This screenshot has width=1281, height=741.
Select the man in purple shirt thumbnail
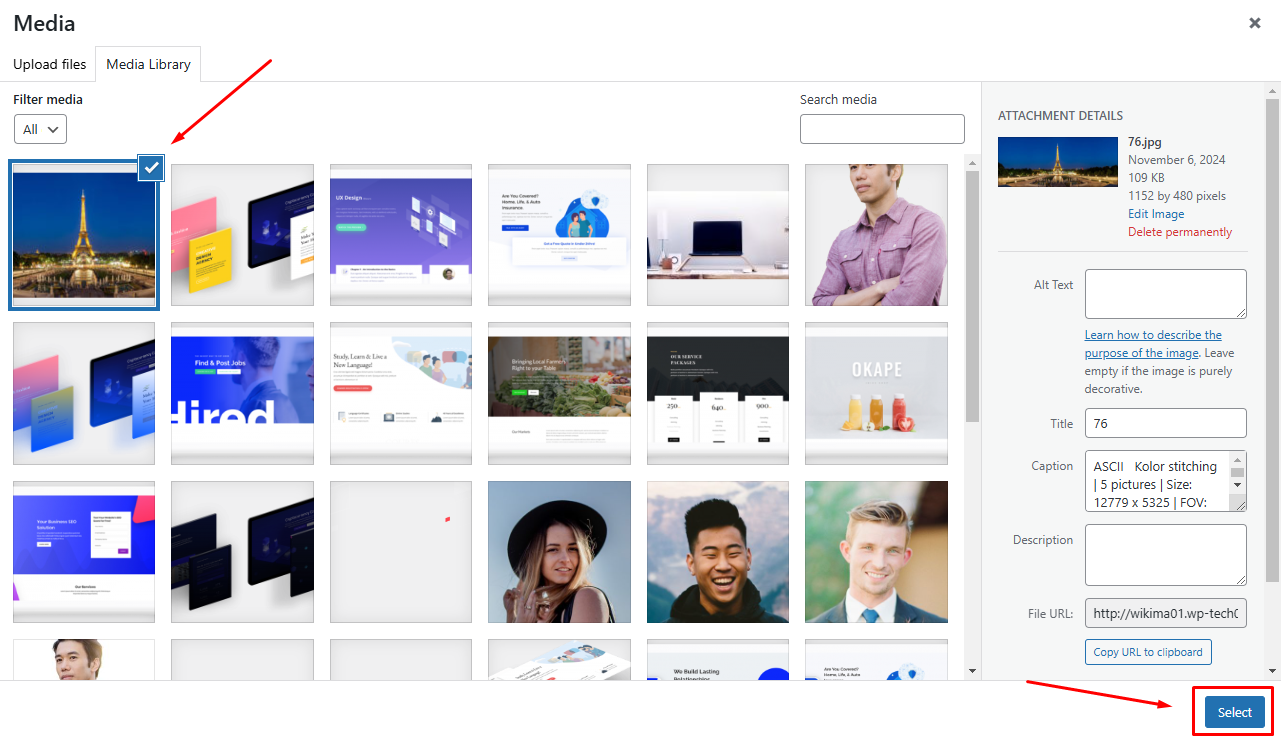[876, 234]
